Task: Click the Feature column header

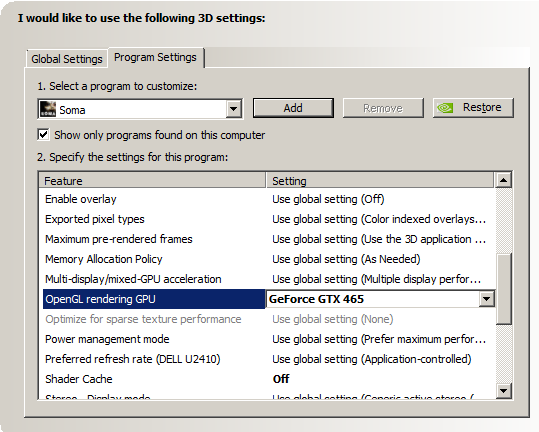Action: click(152, 180)
